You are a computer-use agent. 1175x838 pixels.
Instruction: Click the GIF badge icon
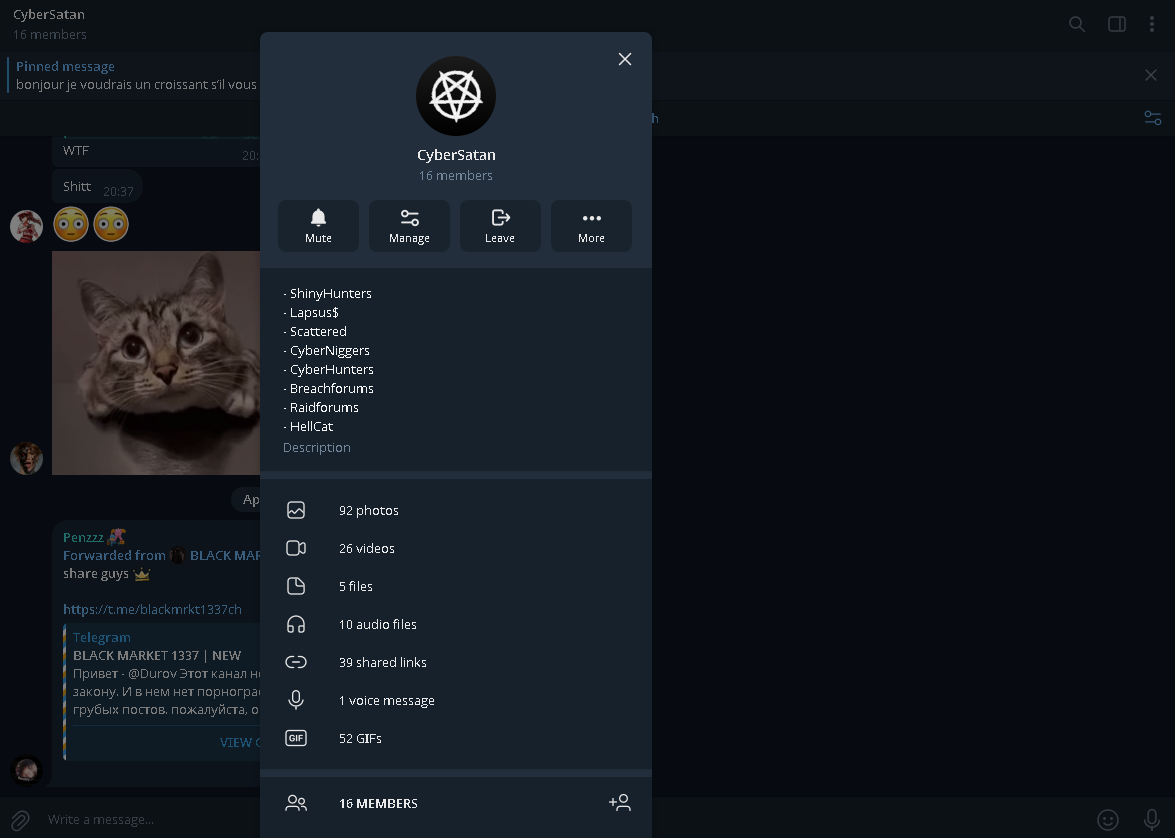coord(296,738)
